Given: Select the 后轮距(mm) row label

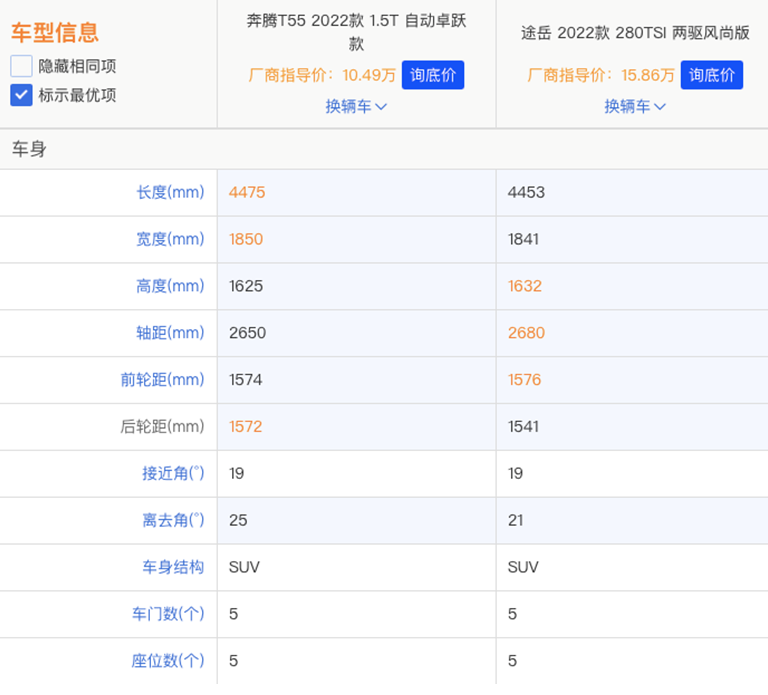Looking at the screenshot, I should point(162,426).
